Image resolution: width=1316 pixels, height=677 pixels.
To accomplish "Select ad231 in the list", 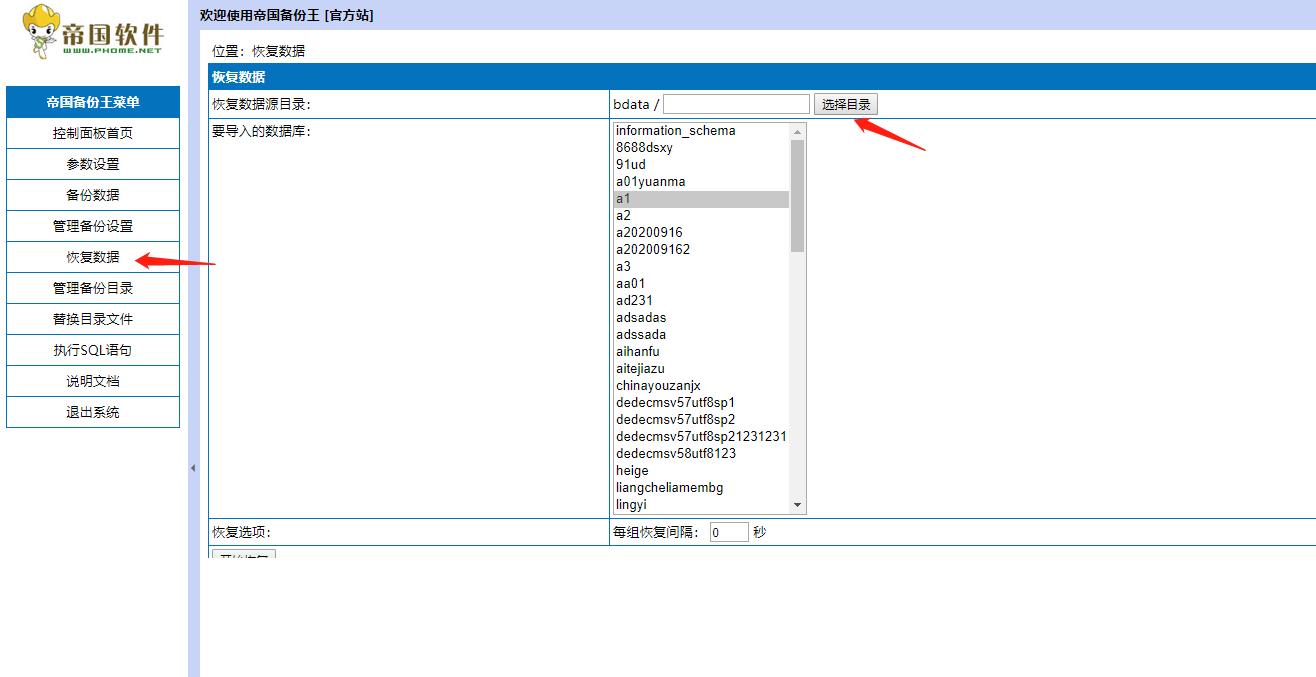I will [x=701, y=301].
